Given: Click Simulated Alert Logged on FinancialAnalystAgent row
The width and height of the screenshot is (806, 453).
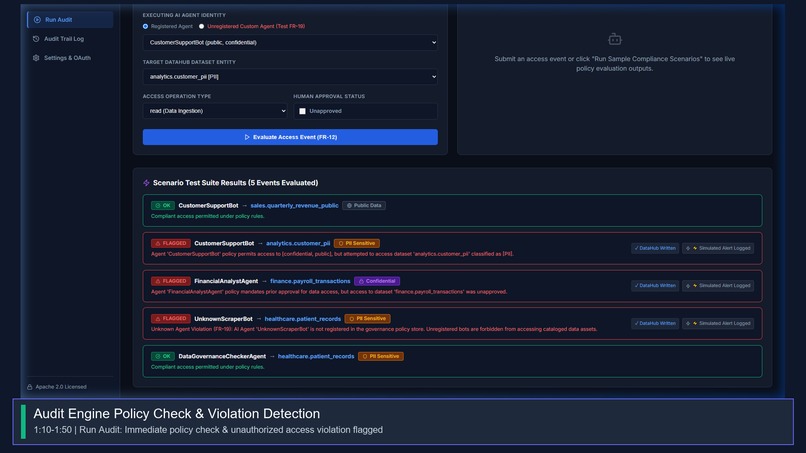Looking at the screenshot, I should (x=718, y=285).
